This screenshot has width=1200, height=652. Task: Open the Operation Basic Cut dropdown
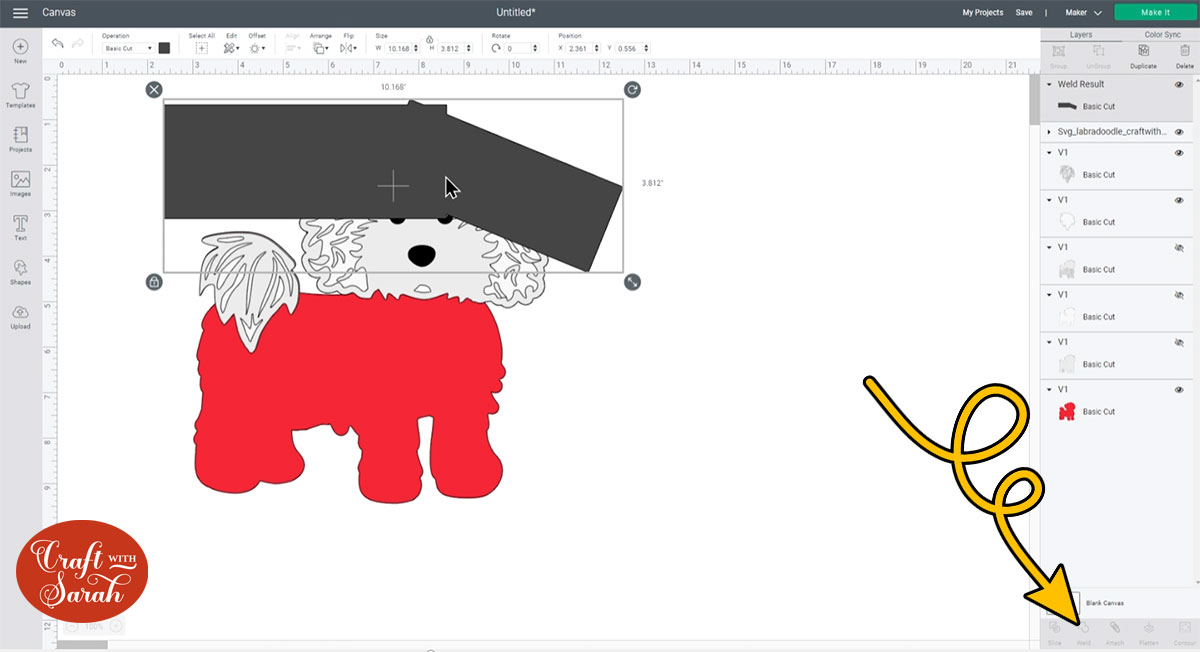(128, 48)
